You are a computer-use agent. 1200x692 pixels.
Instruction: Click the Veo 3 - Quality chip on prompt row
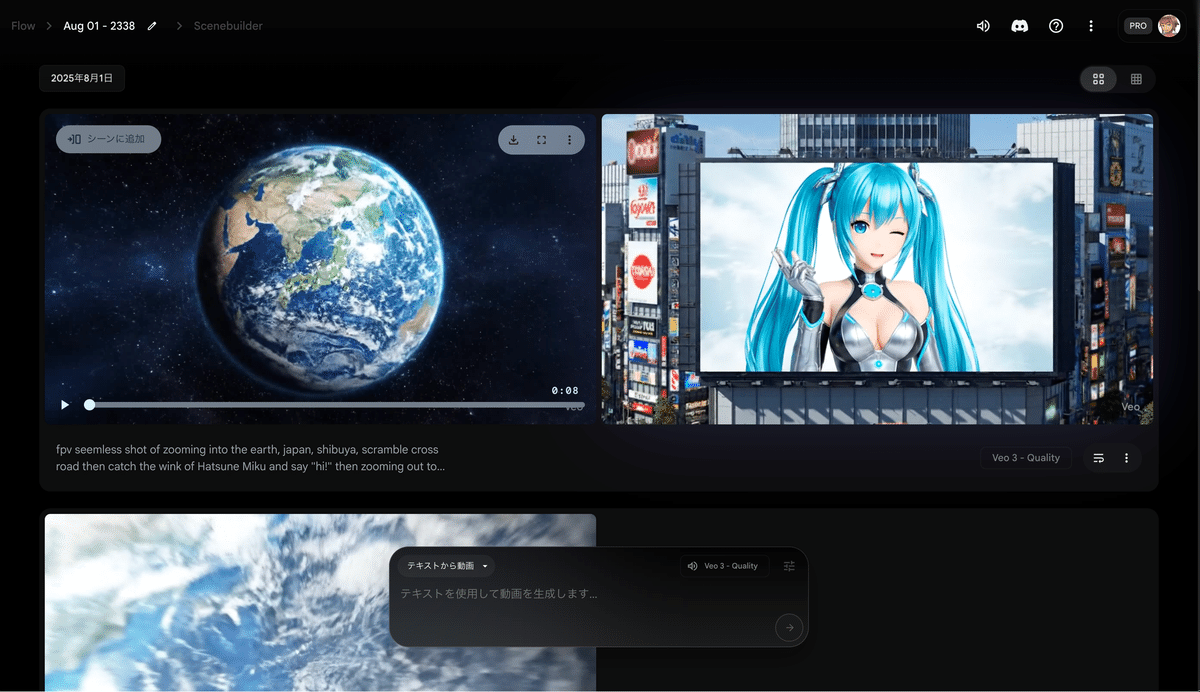1025,458
